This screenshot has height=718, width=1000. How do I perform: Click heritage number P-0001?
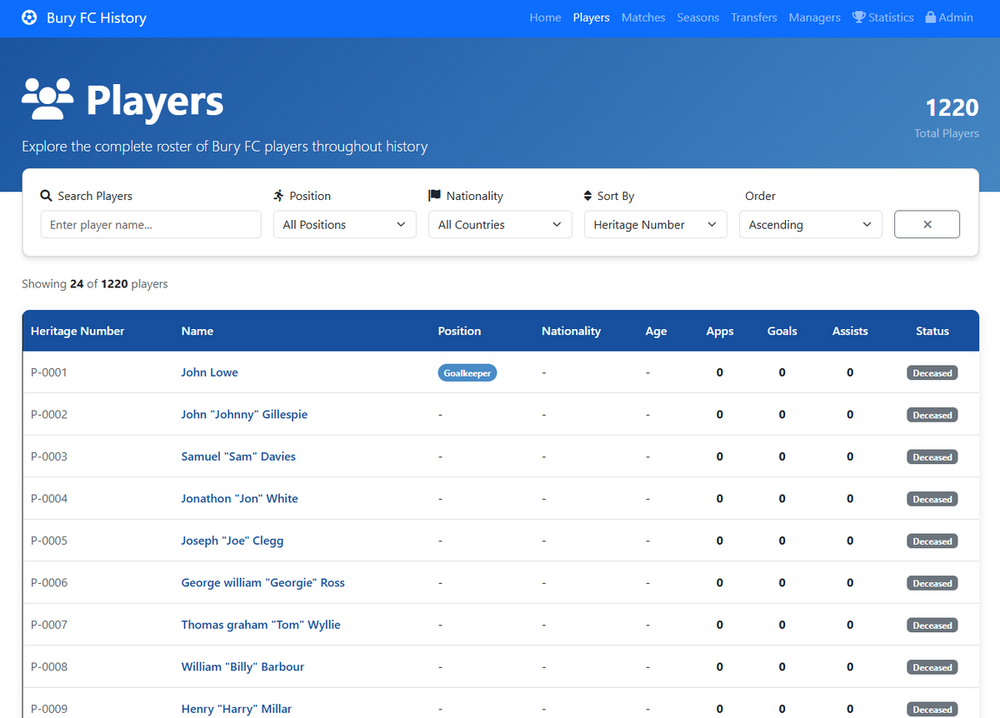point(48,372)
